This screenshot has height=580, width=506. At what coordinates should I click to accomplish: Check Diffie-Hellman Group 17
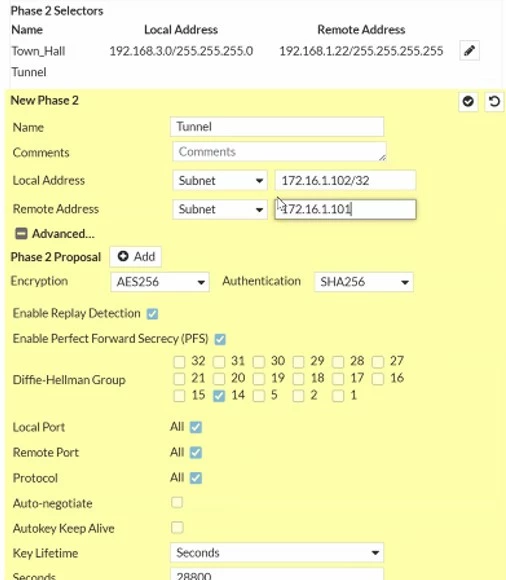338,378
